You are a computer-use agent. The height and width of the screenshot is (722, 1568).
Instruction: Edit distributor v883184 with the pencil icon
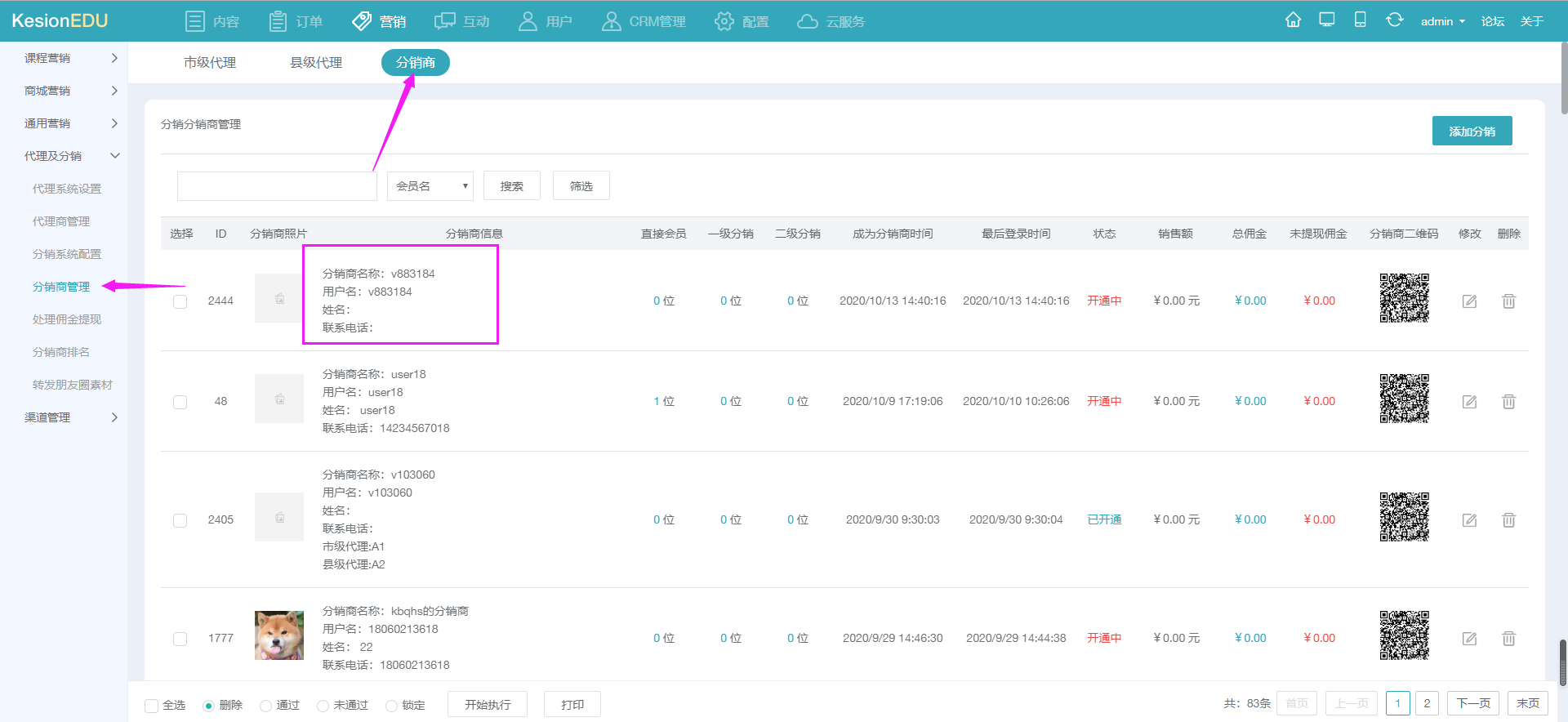[x=1469, y=301]
